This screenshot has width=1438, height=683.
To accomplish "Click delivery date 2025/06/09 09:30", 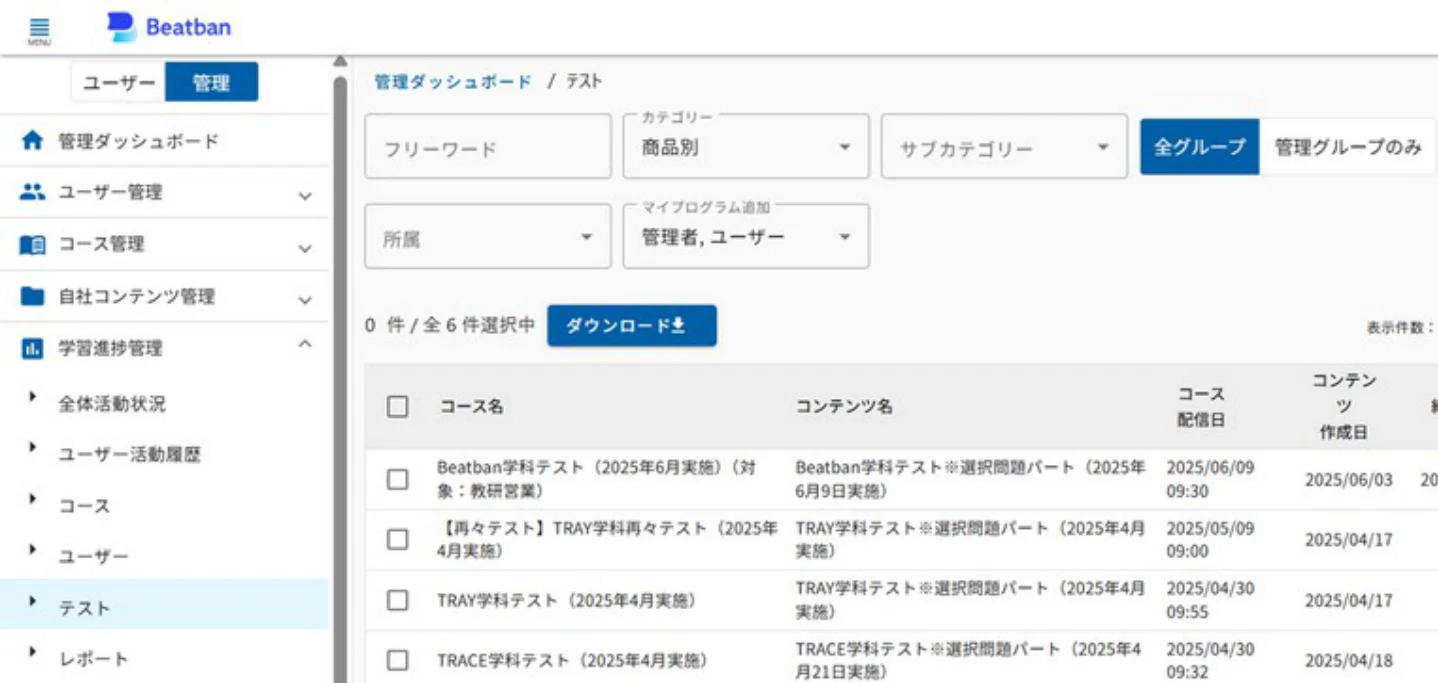I will [1210, 479].
